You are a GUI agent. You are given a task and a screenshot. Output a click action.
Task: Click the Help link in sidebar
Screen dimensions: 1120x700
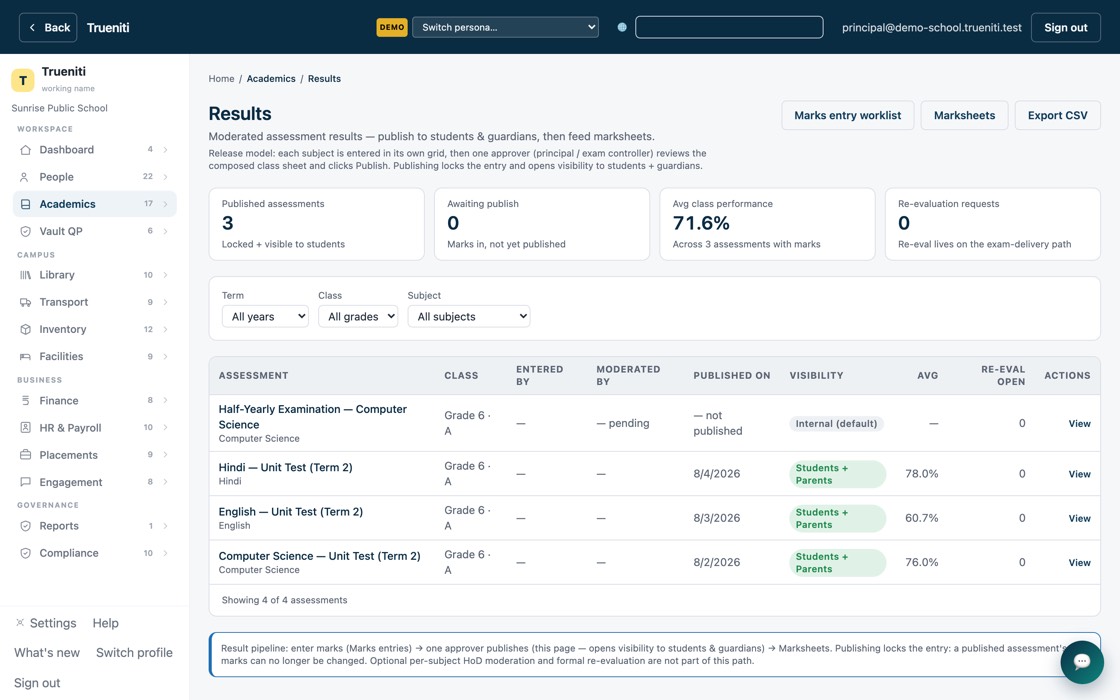[x=106, y=623]
